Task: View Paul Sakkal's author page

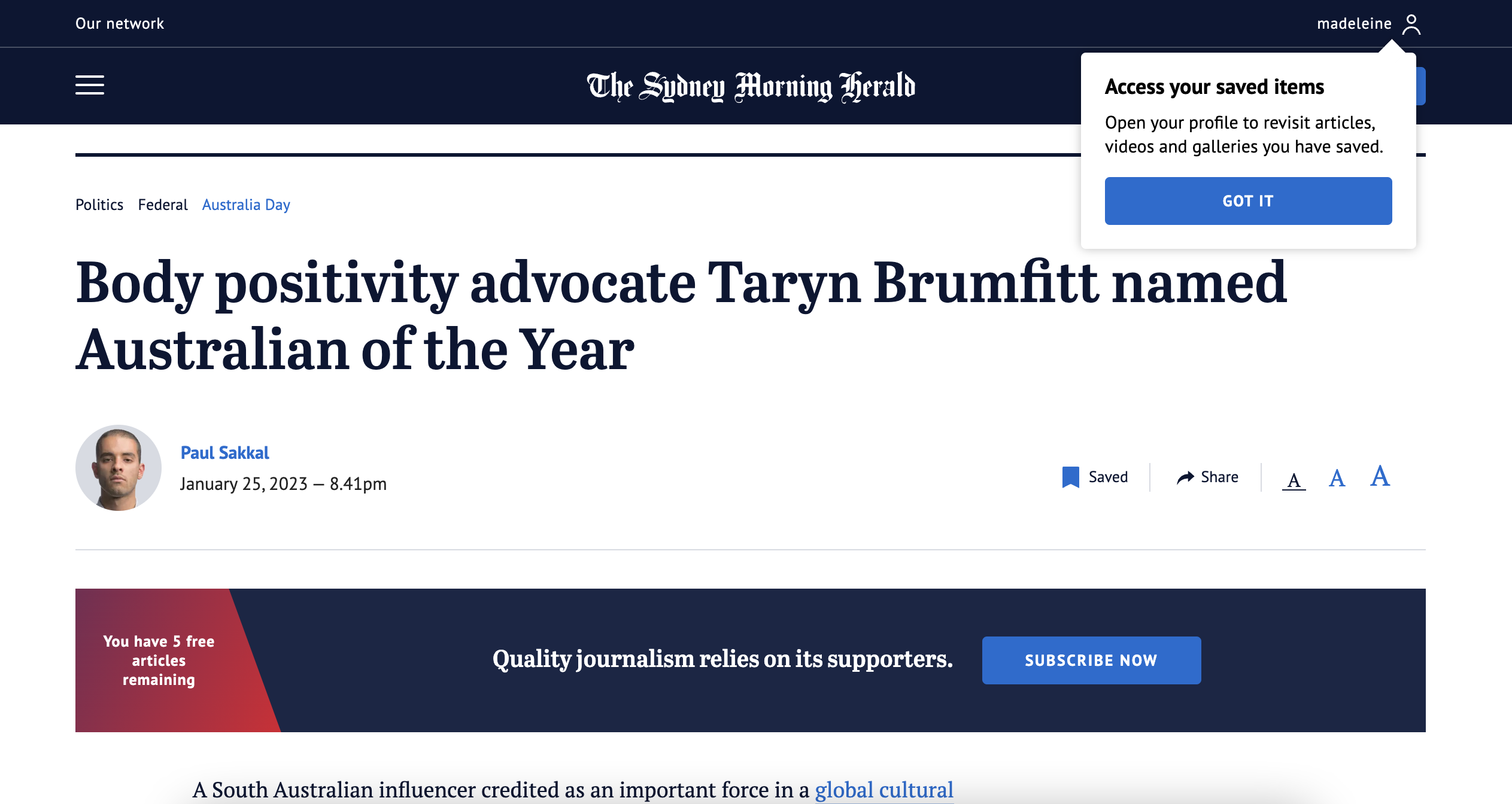Action: click(225, 453)
